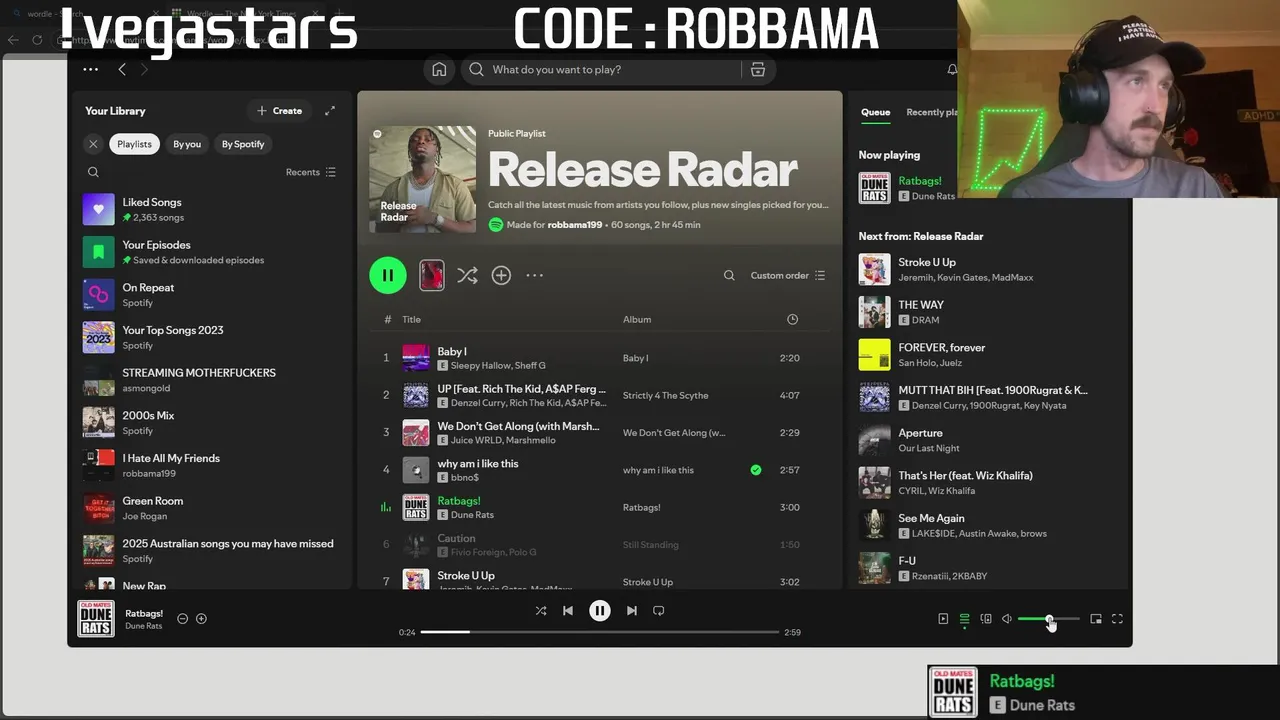This screenshot has width=1280, height=720.
Task: Open 2025 Australian songs you may have missed
Action: pos(210,550)
